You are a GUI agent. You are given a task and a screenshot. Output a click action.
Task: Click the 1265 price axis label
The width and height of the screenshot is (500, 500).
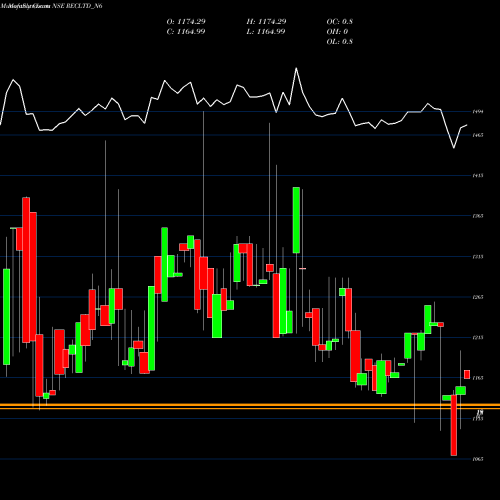pyautogui.click(x=478, y=297)
